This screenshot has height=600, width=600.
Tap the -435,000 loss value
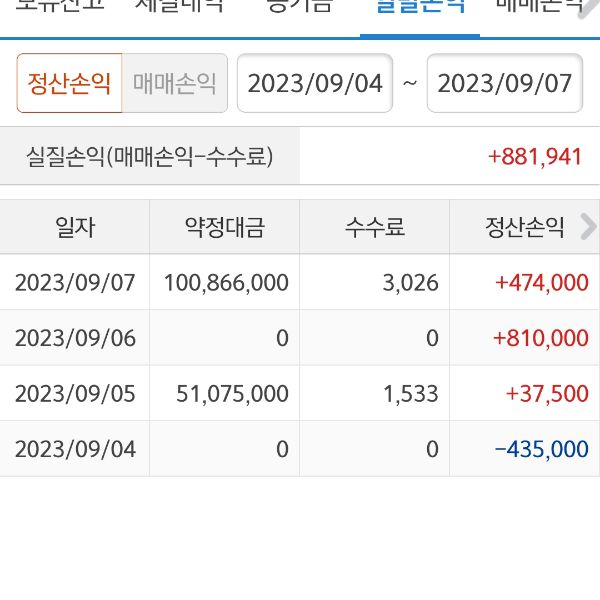541,449
